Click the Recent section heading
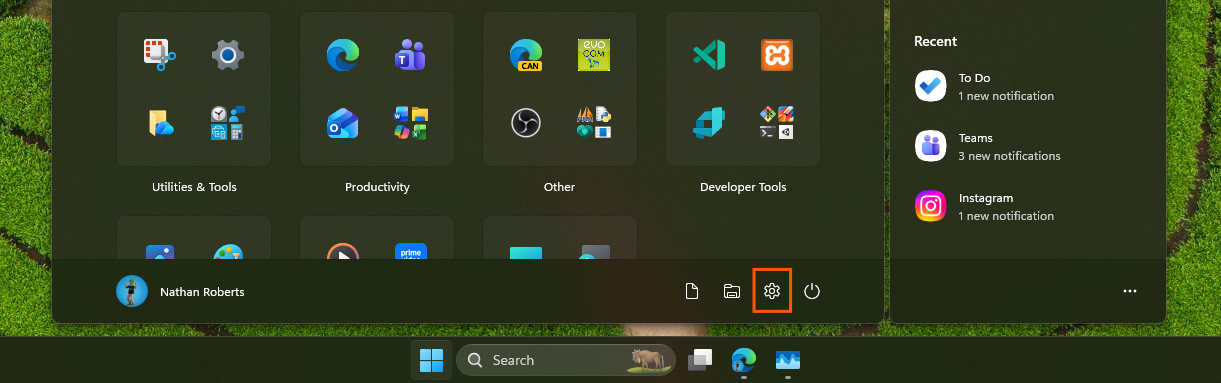The image size is (1221, 383). pyautogui.click(x=935, y=41)
